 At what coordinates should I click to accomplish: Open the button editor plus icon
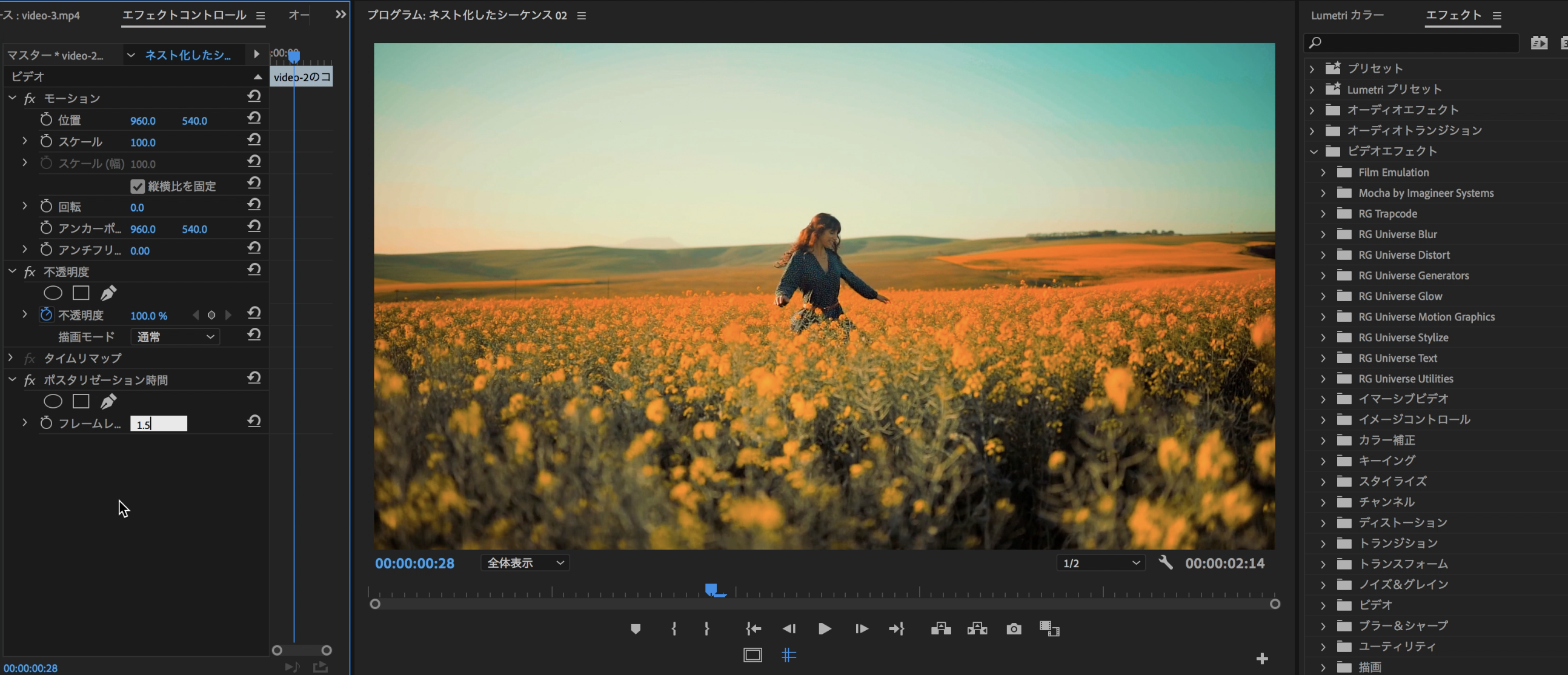[x=1262, y=659]
